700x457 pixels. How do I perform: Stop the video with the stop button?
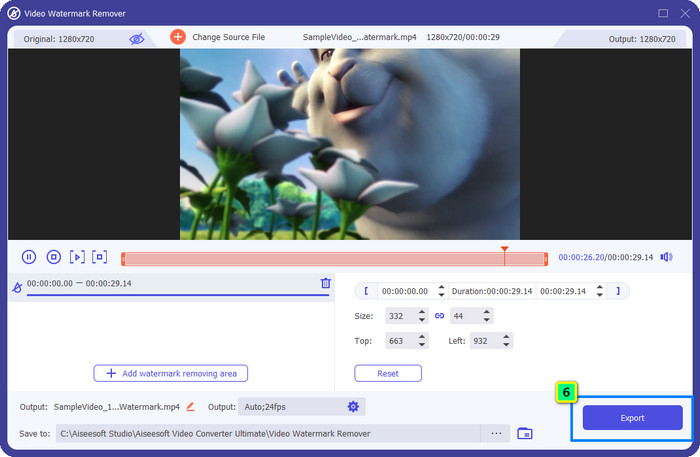[54, 257]
